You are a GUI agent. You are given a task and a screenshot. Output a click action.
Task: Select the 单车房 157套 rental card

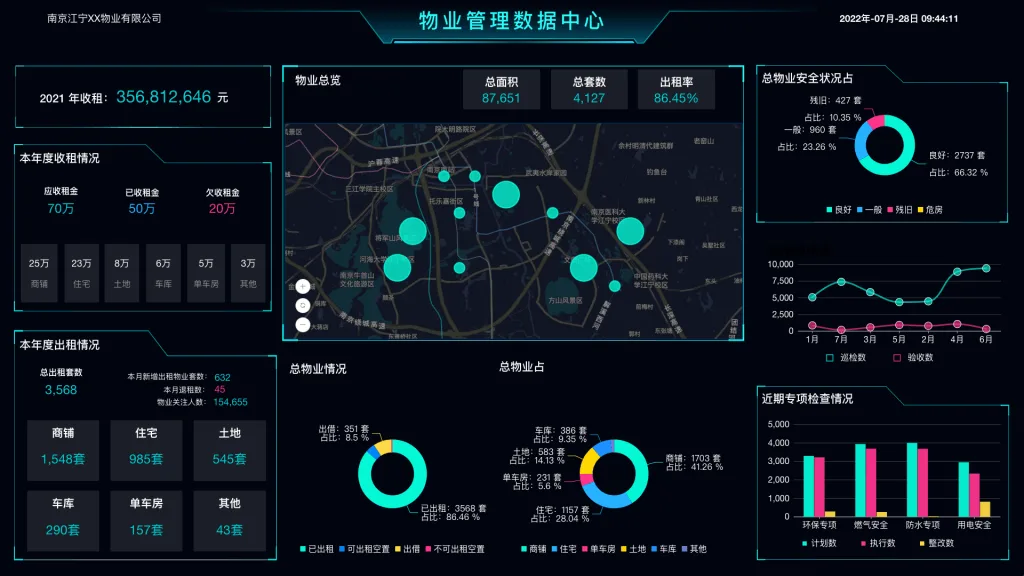click(146, 520)
